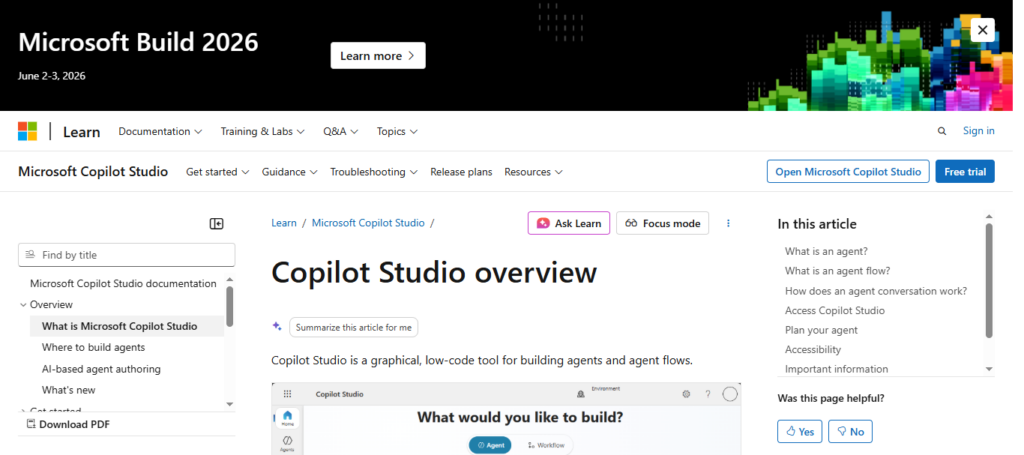Close the Microsoft Build 2026 banner
This screenshot has height=455, width=1024.
982,30
